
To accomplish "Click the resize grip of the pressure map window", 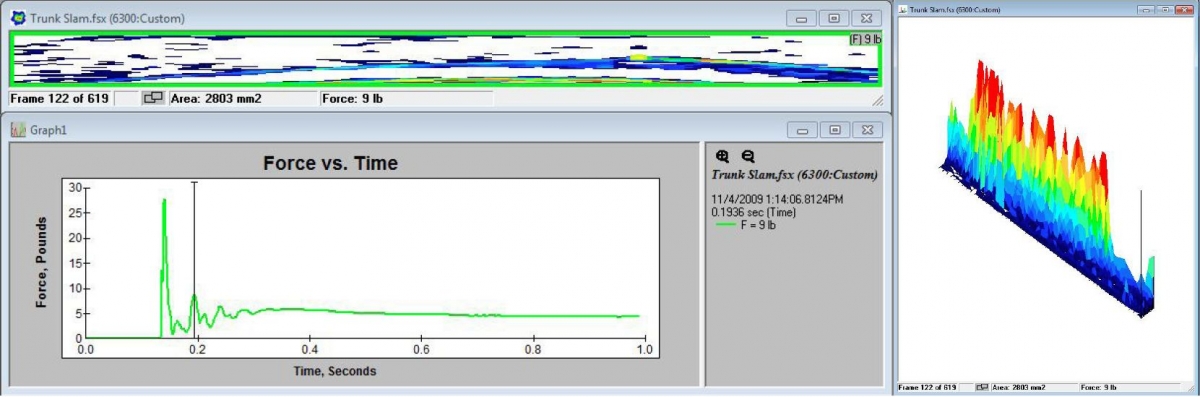I will coord(877,101).
